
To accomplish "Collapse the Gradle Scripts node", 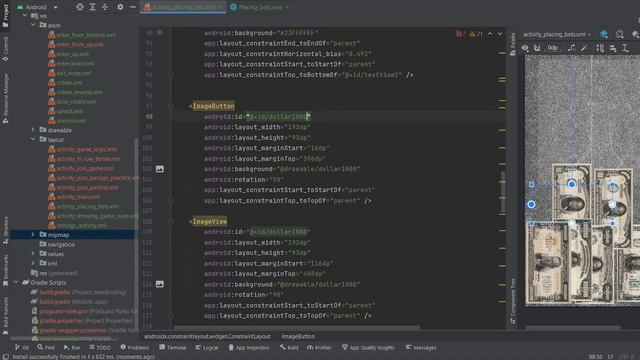I will 16,282.
